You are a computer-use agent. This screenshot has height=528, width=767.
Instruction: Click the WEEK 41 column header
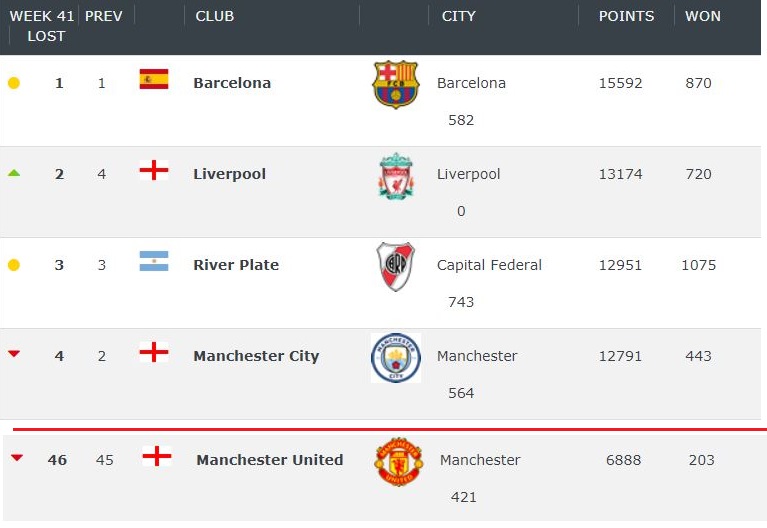(x=42, y=16)
